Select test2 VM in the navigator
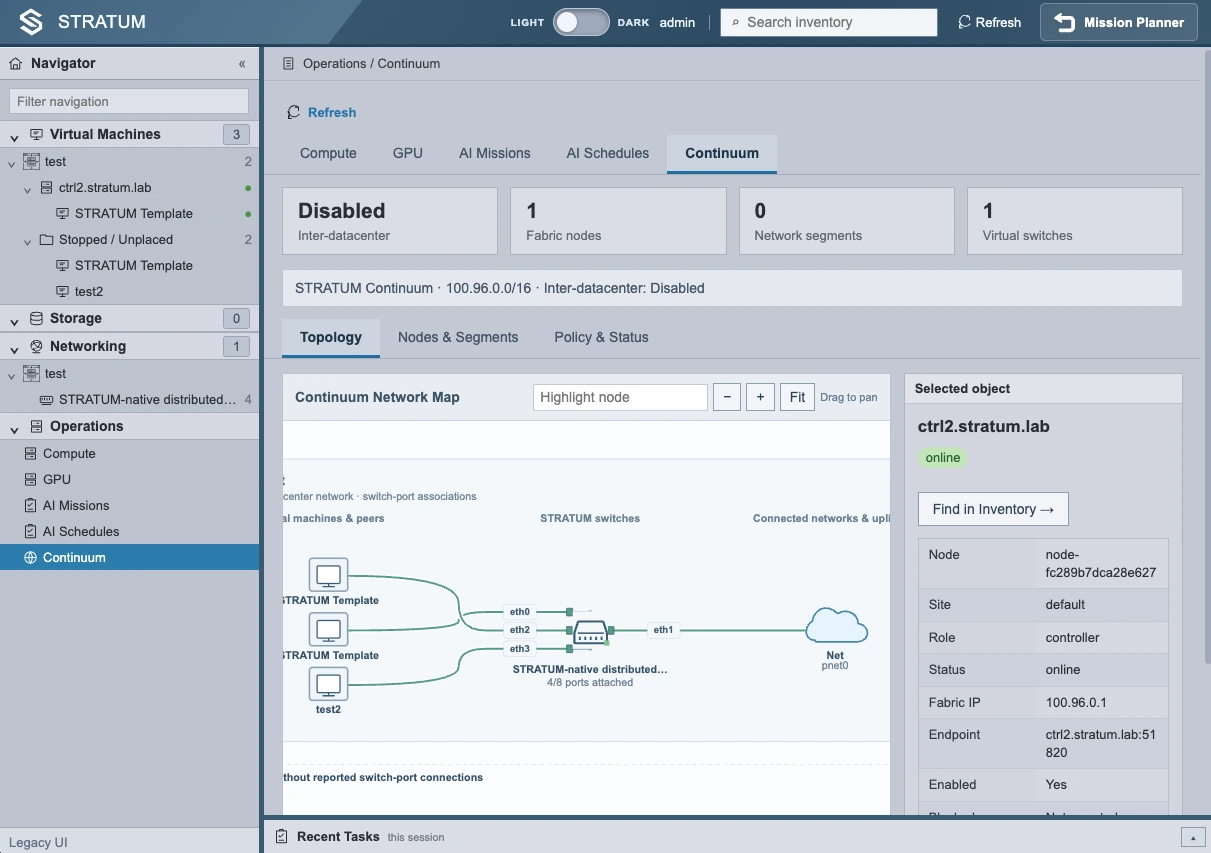1211x853 pixels. pos(89,291)
